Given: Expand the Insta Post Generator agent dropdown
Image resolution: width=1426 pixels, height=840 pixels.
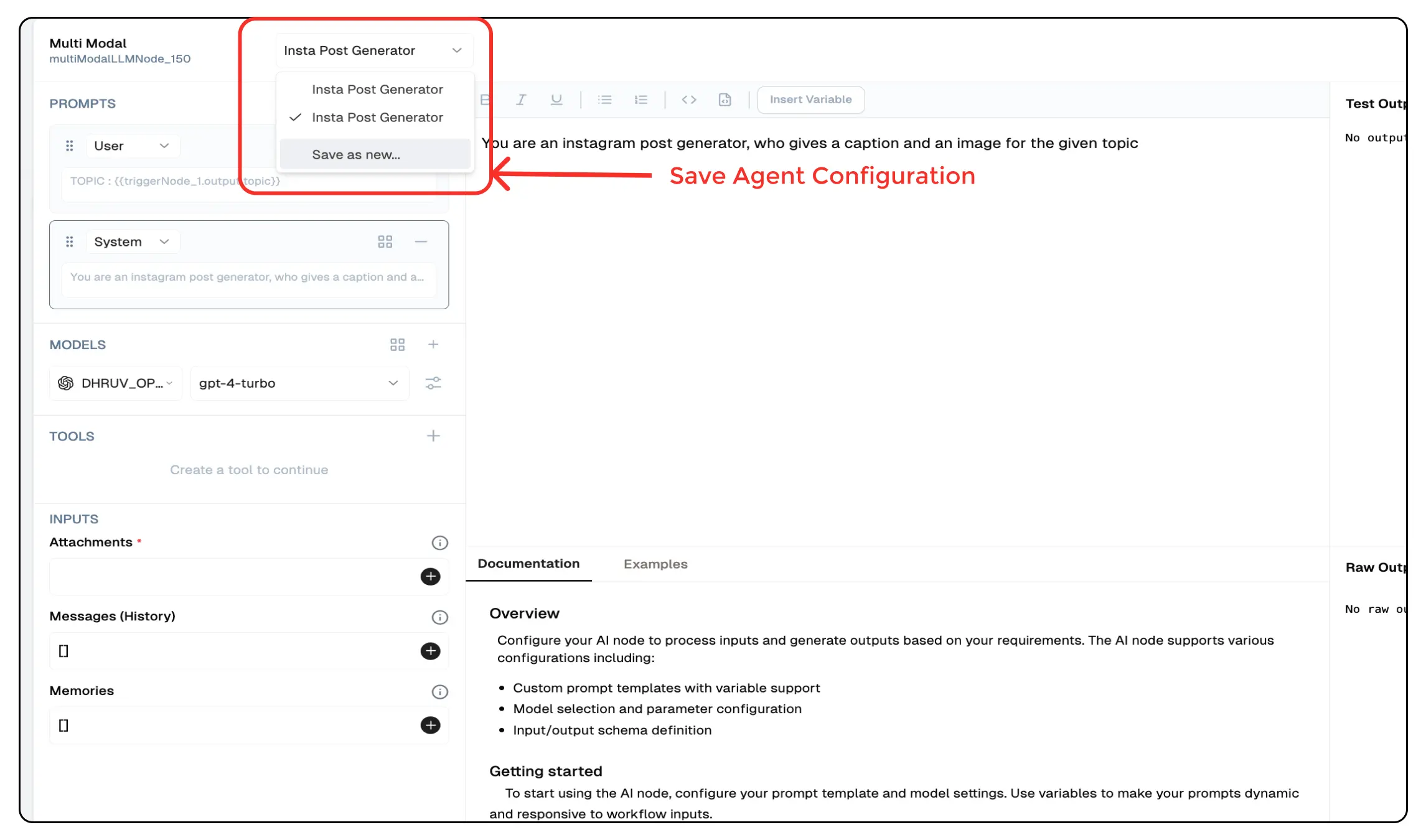Looking at the screenshot, I should click(x=457, y=50).
